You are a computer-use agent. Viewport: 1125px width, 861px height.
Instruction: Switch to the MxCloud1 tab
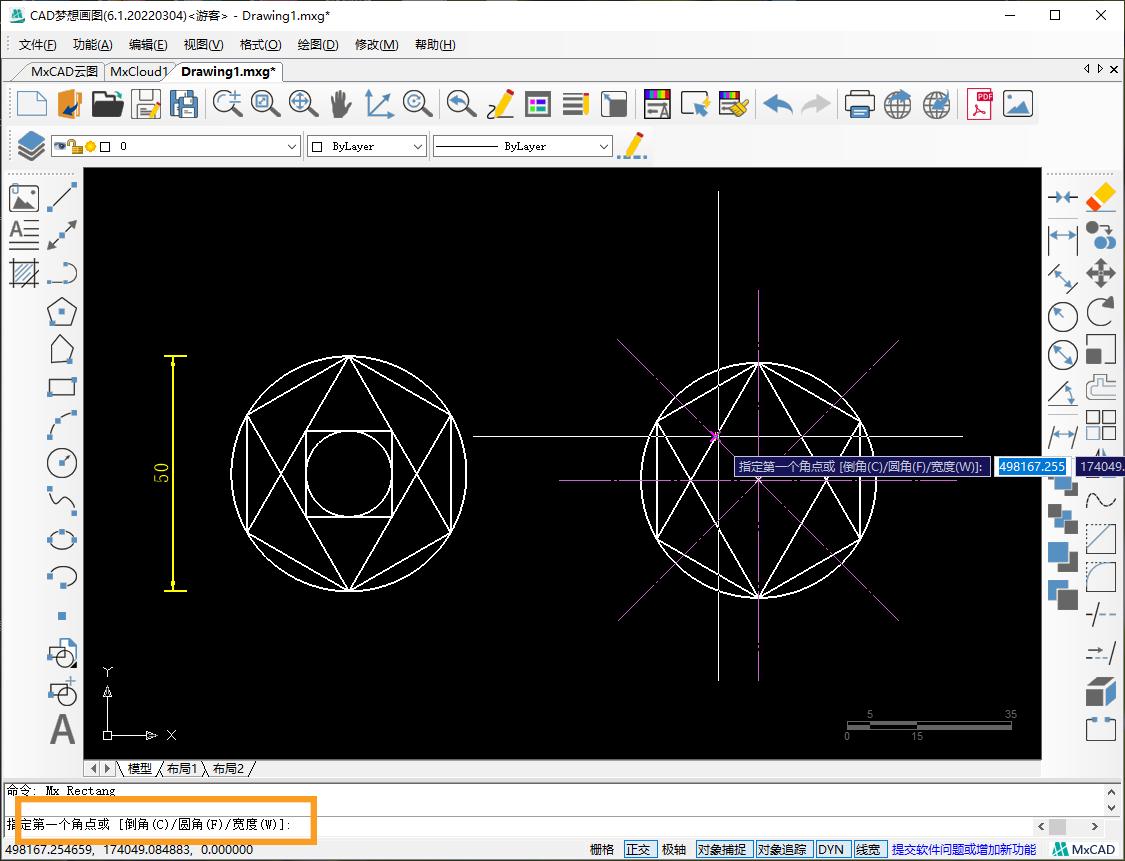pos(139,71)
